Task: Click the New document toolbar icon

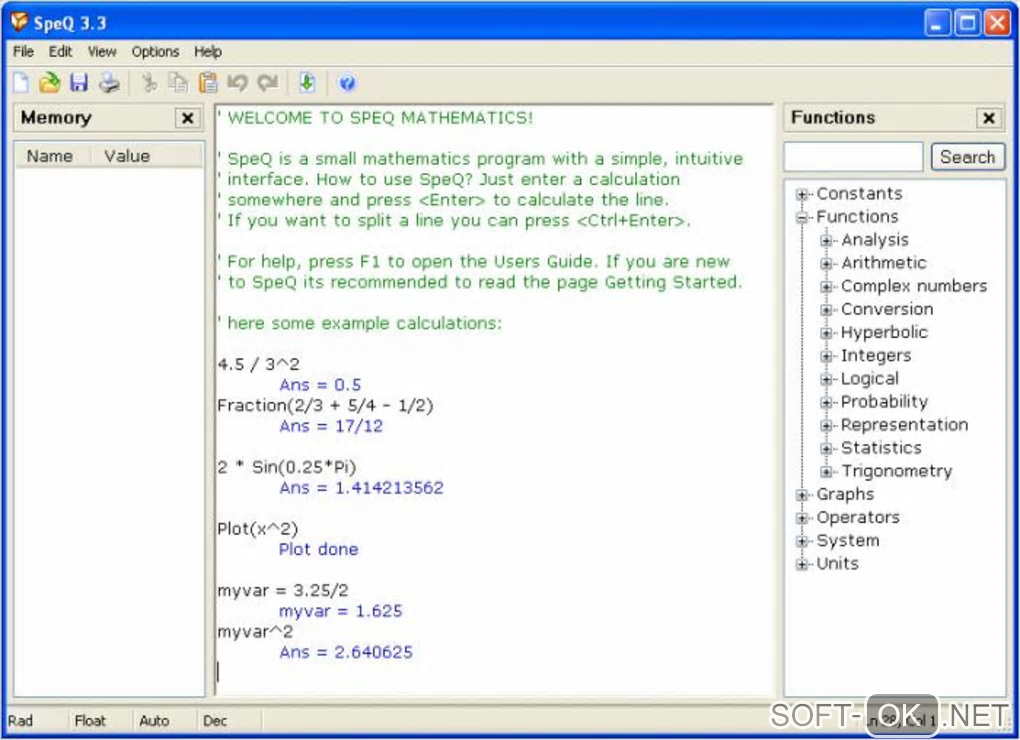Action: click(21, 83)
